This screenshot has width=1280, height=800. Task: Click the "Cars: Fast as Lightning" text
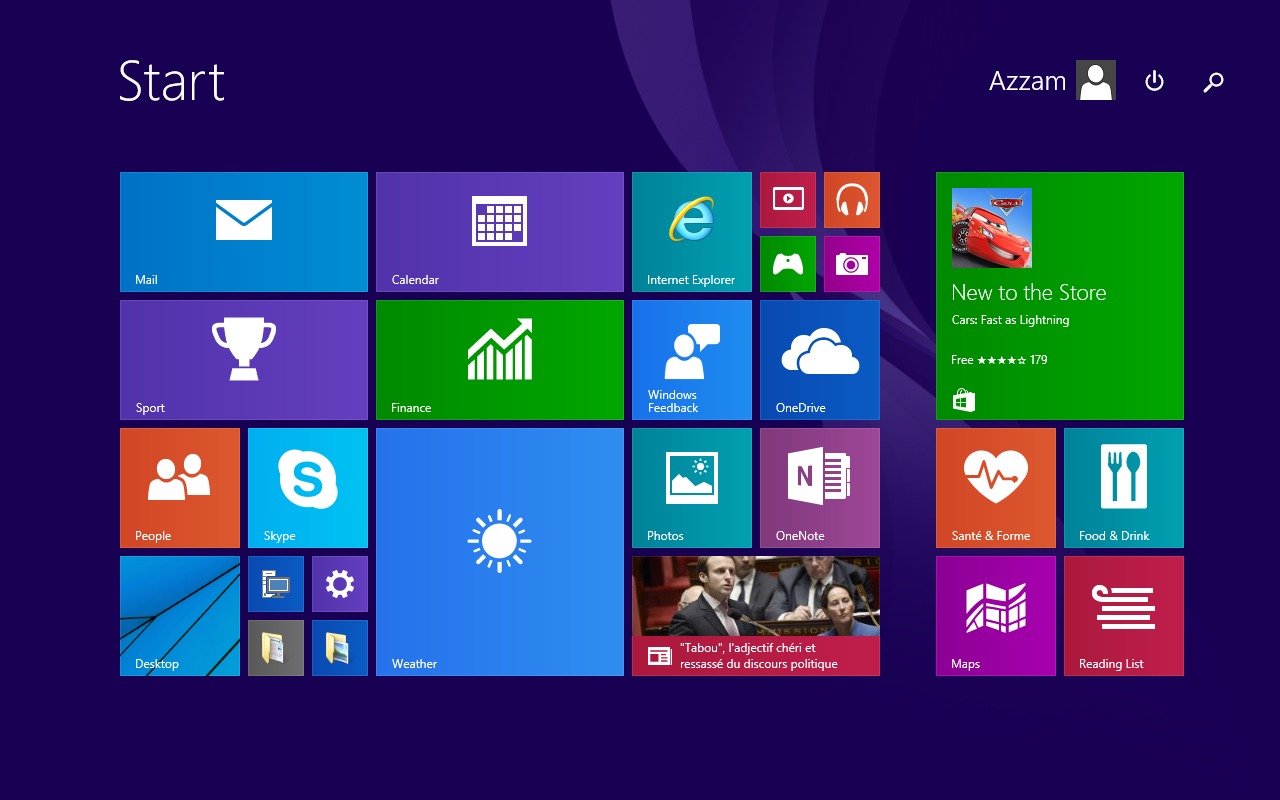point(1010,320)
